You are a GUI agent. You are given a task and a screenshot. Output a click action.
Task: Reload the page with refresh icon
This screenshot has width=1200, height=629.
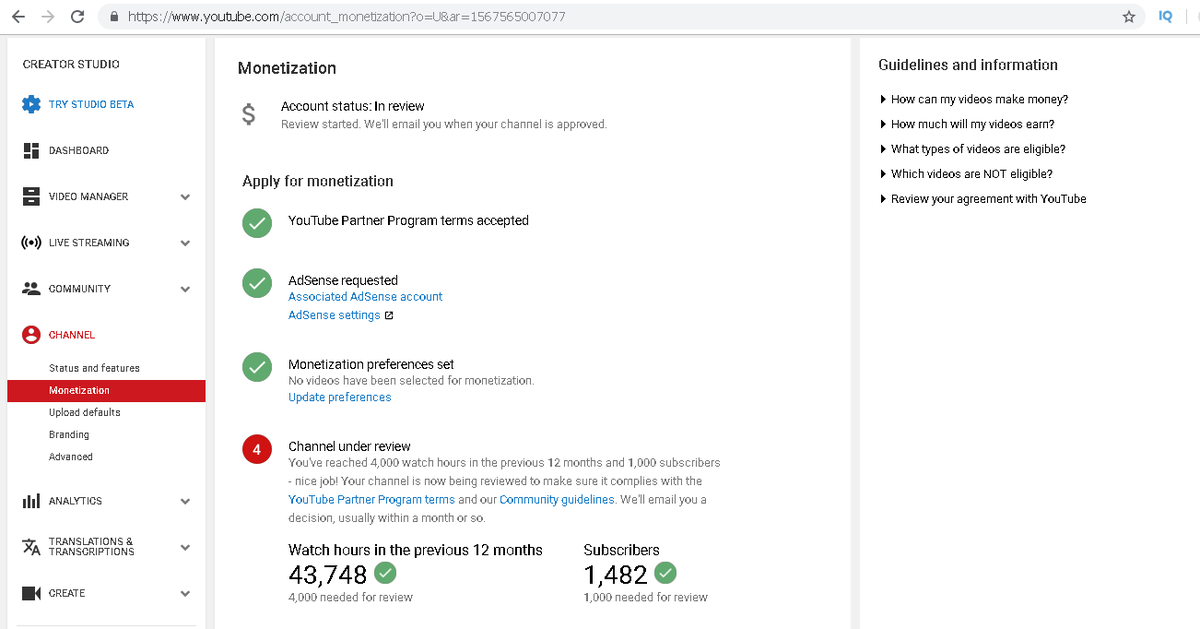pos(78,17)
